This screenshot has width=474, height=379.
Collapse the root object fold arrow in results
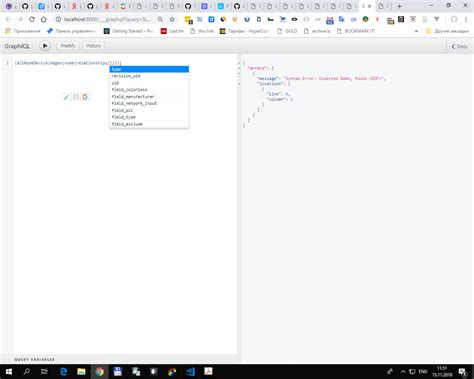(x=239, y=63)
